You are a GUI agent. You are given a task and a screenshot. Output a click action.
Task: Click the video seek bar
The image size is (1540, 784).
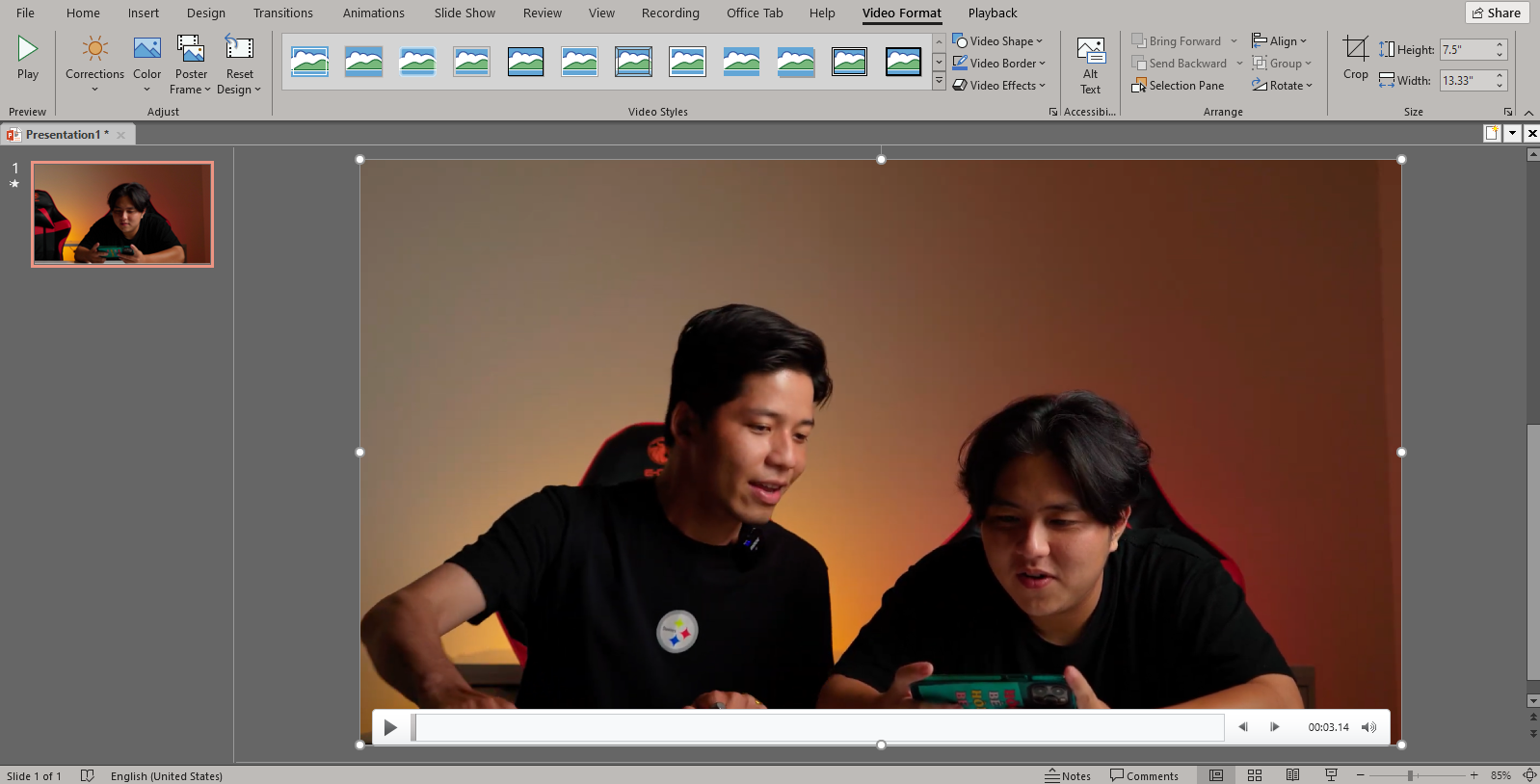pyautogui.click(x=819, y=727)
